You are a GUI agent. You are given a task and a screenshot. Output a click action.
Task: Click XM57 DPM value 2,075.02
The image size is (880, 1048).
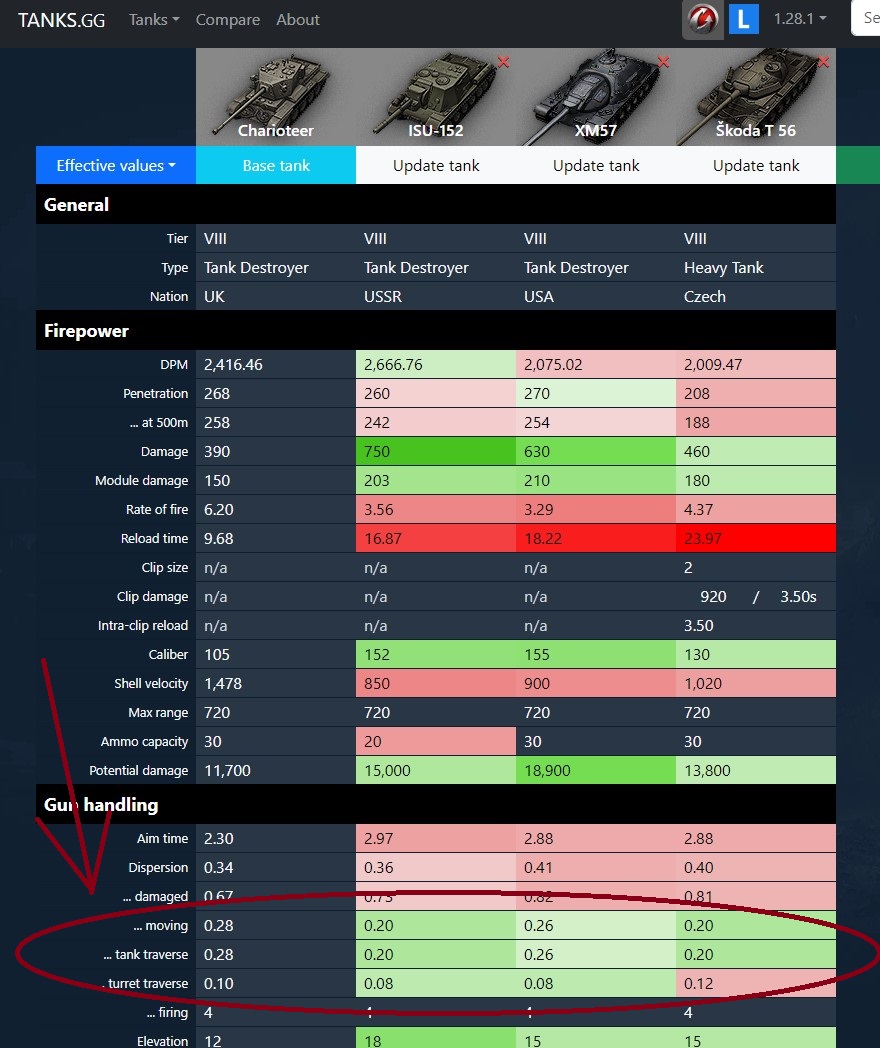click(x=553, y=364)
